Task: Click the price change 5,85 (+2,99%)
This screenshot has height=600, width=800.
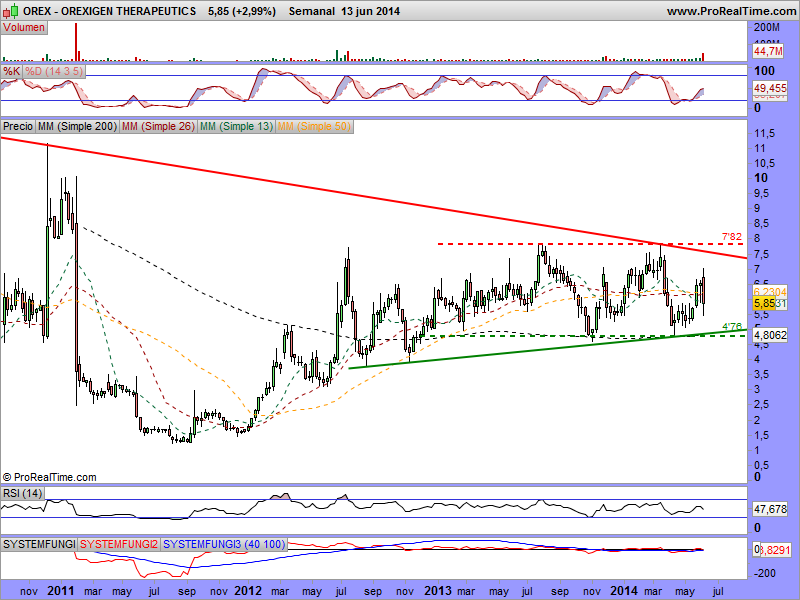Action: click(242, 11)
